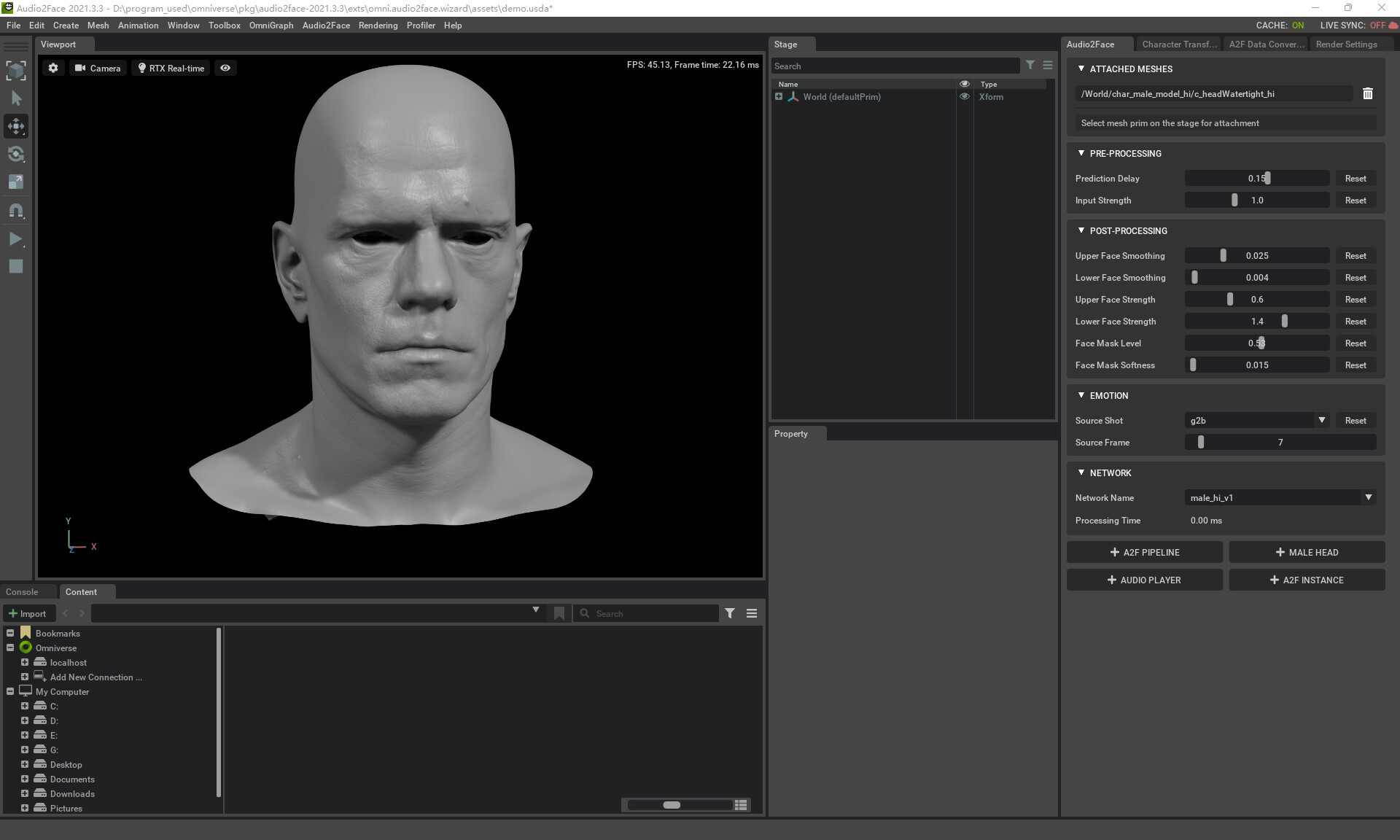Select the move tool in left toolbar

(x=15, y=126)
